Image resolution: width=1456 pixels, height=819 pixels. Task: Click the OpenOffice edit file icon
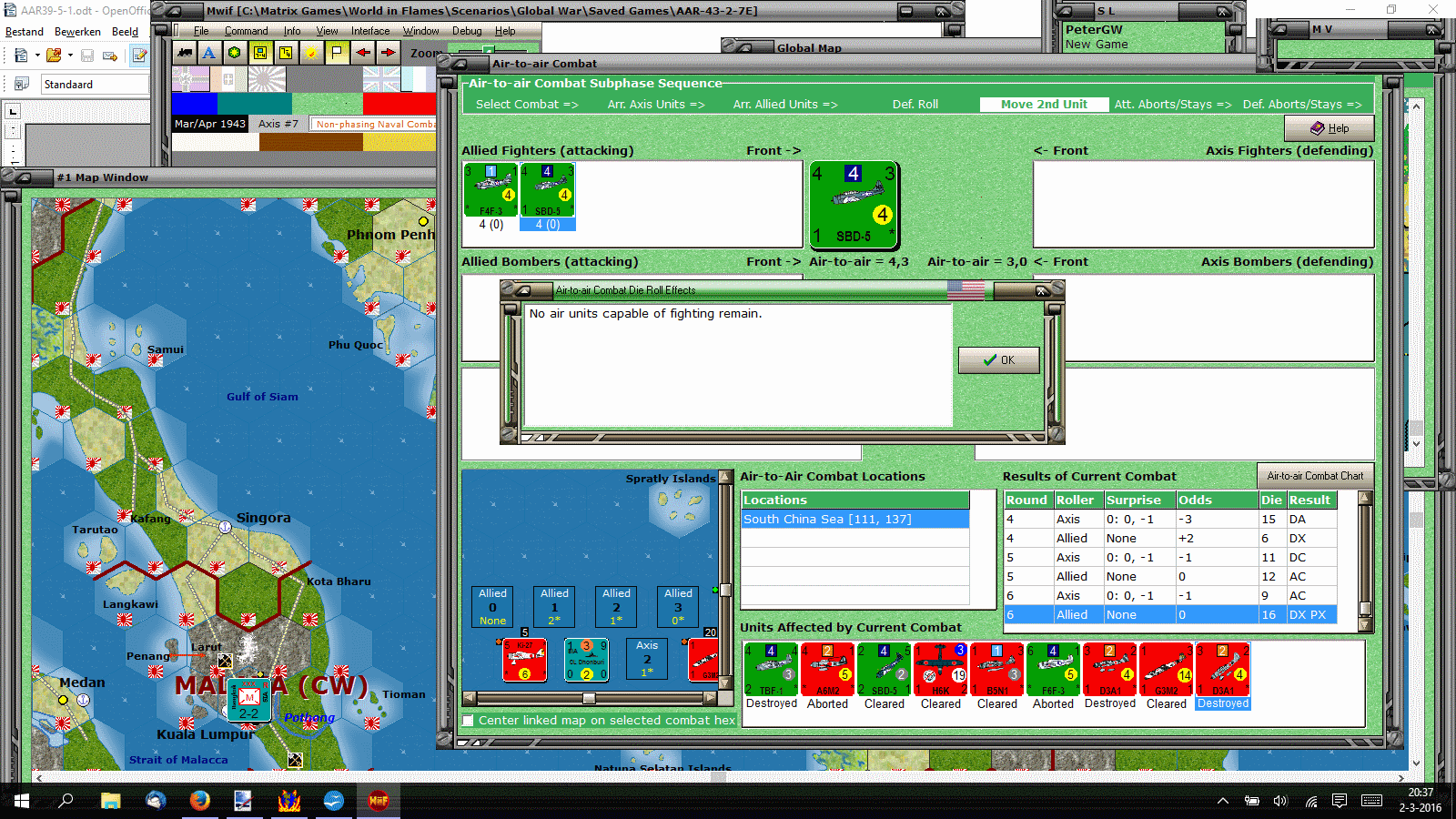point(139,56)
